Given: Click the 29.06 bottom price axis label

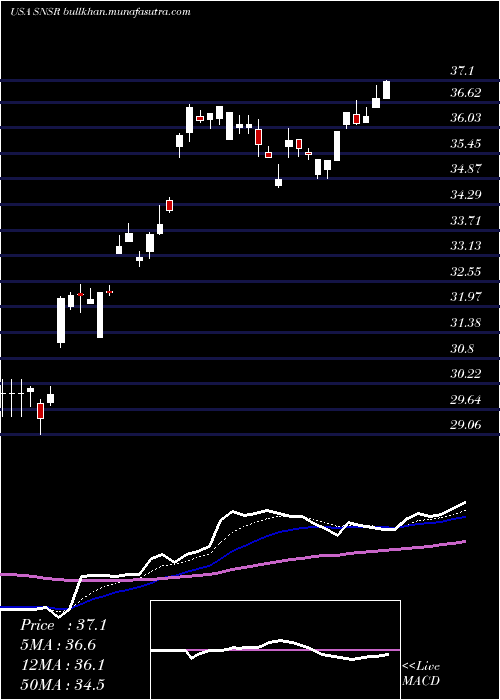Looking at the screenshot, I should (466, 425).
